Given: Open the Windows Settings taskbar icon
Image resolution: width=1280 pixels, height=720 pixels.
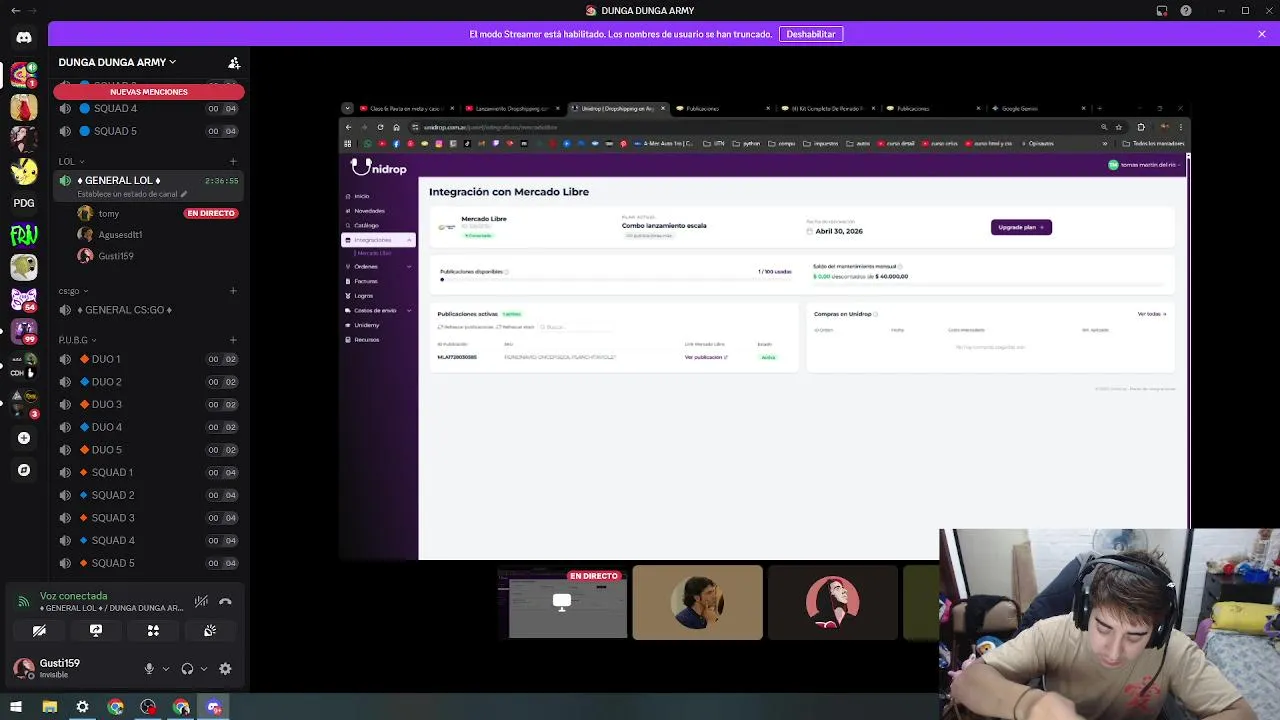Looking at the screenshot, I should coord(83,707).
